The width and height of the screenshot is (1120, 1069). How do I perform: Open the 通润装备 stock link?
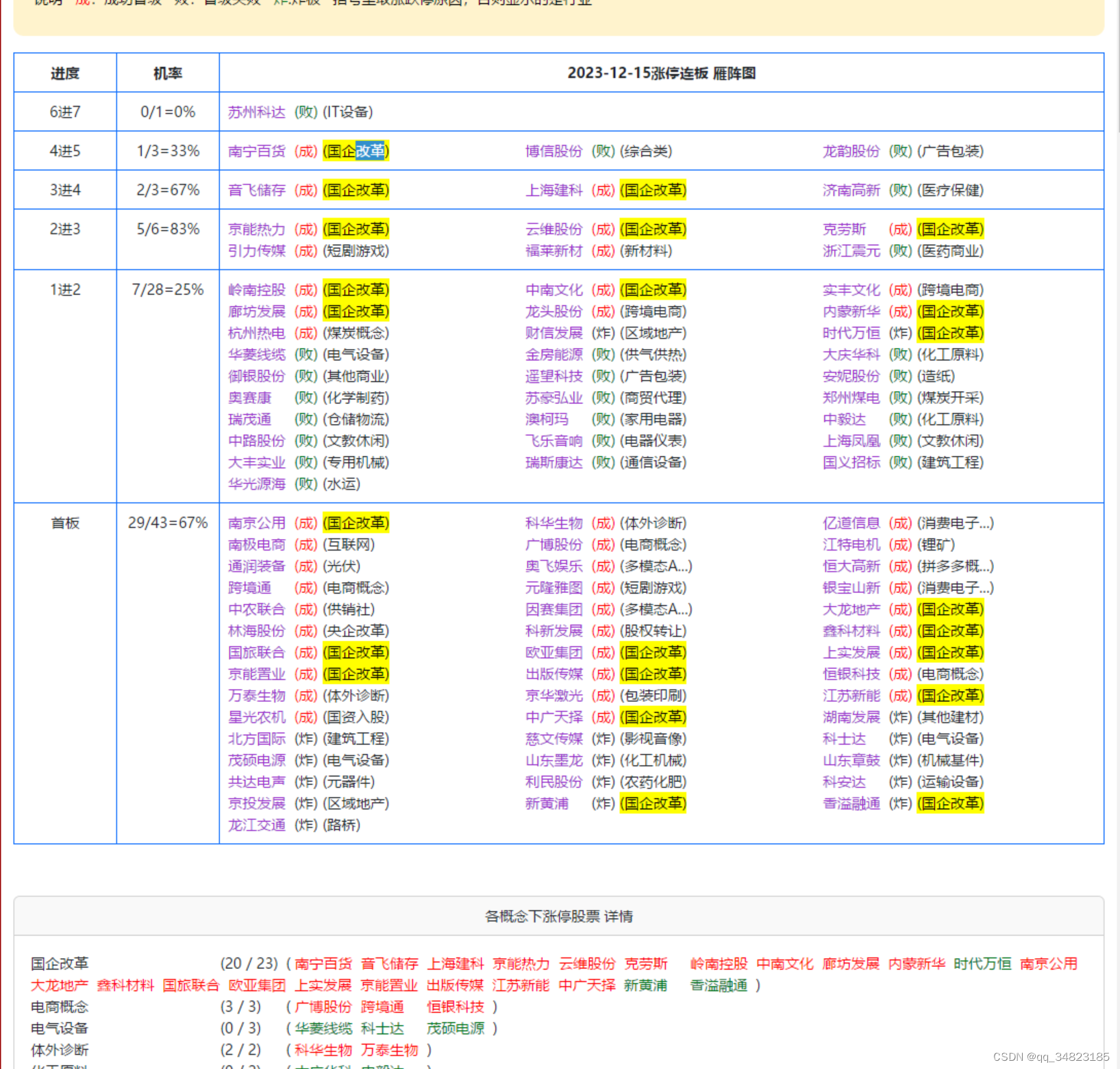pos(256,566)
